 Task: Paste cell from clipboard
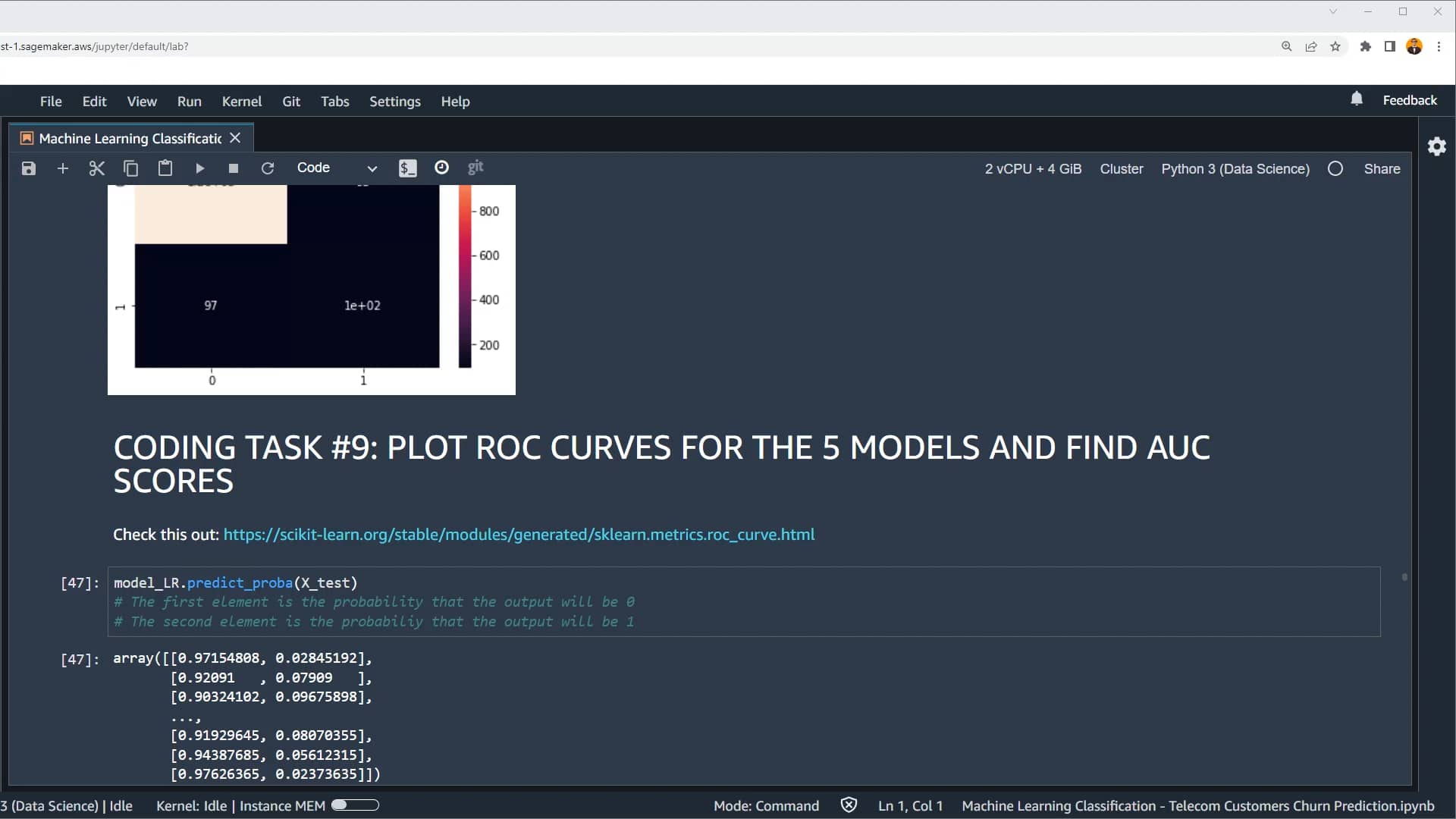165,168
